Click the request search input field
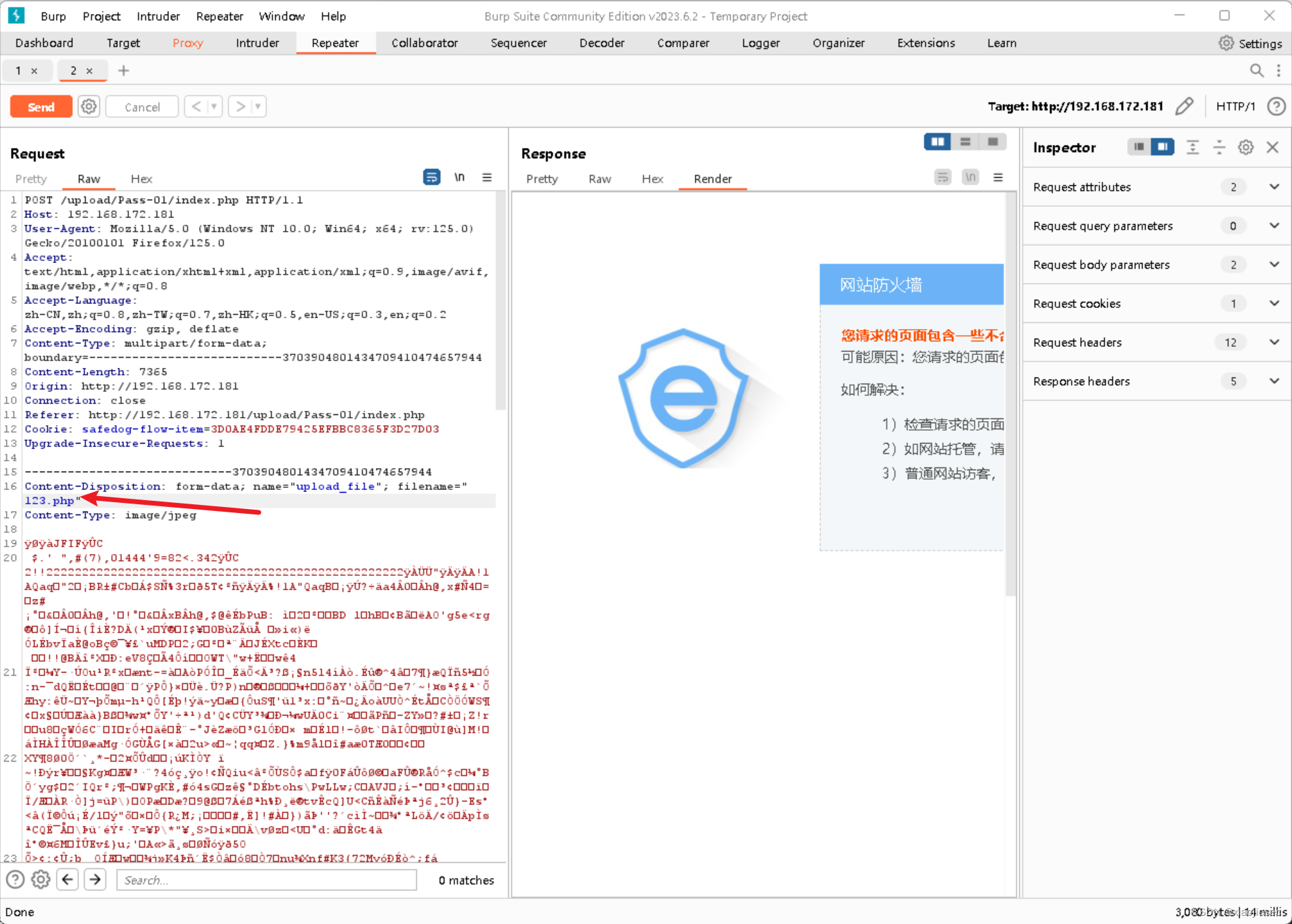The width and height of the screenshot is (1292, 924). tap(266, 880)
